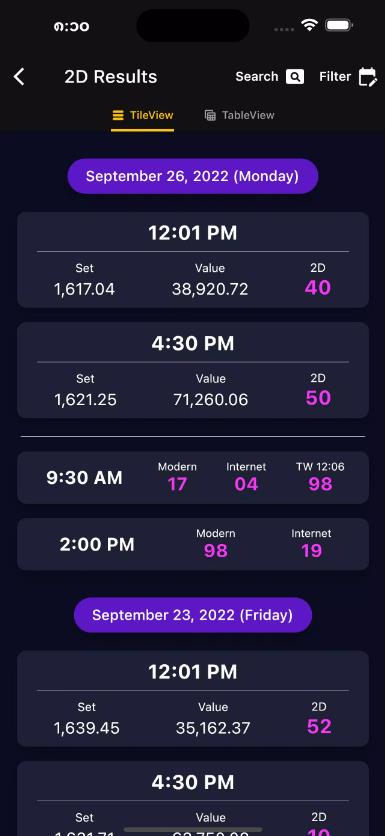The height and width of the screenshot is (836, 385).
Task: Open Friday 12:01 PM tile with 2D 52
Action: (x=192, y=698)
